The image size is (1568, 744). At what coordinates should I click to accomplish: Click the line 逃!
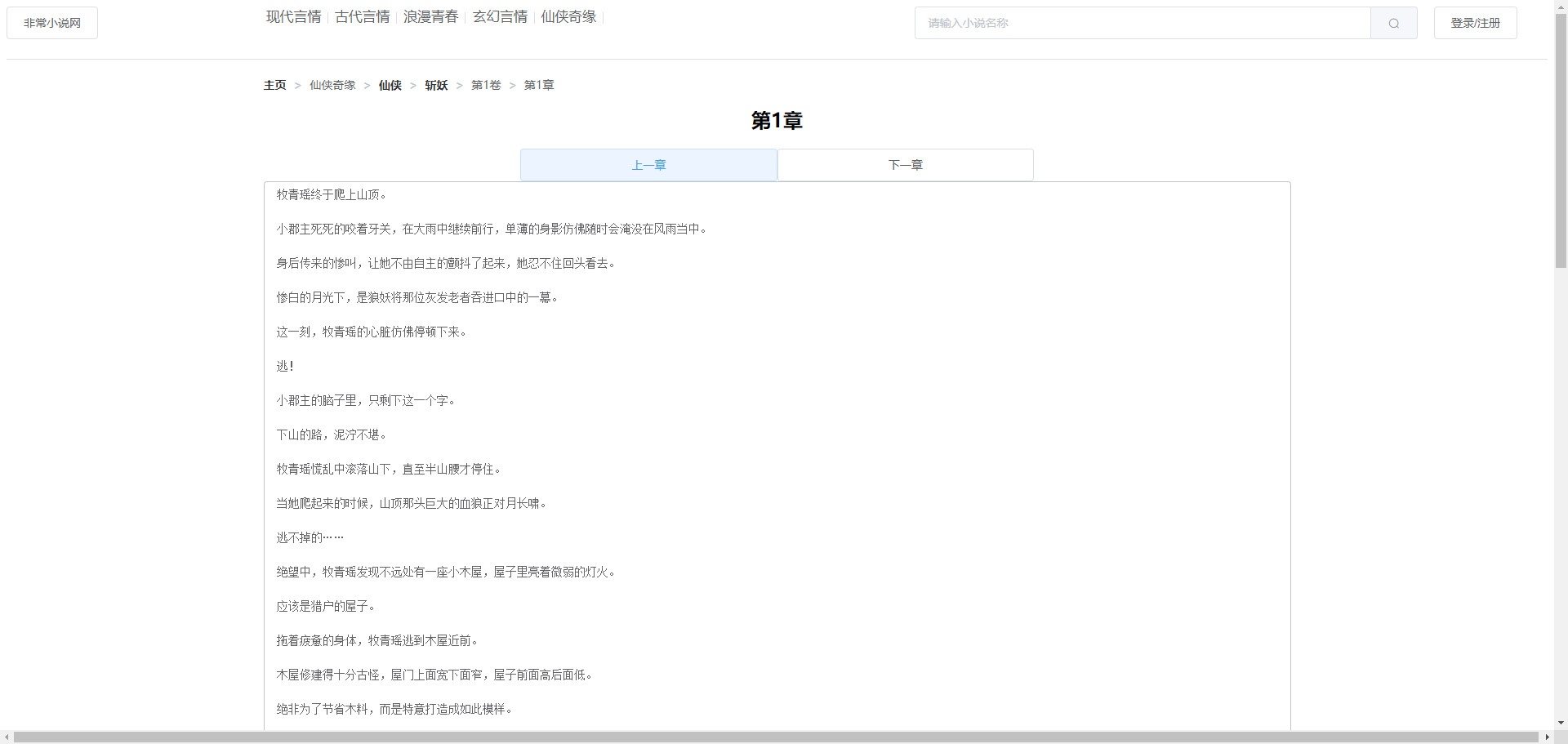(285, 366)
